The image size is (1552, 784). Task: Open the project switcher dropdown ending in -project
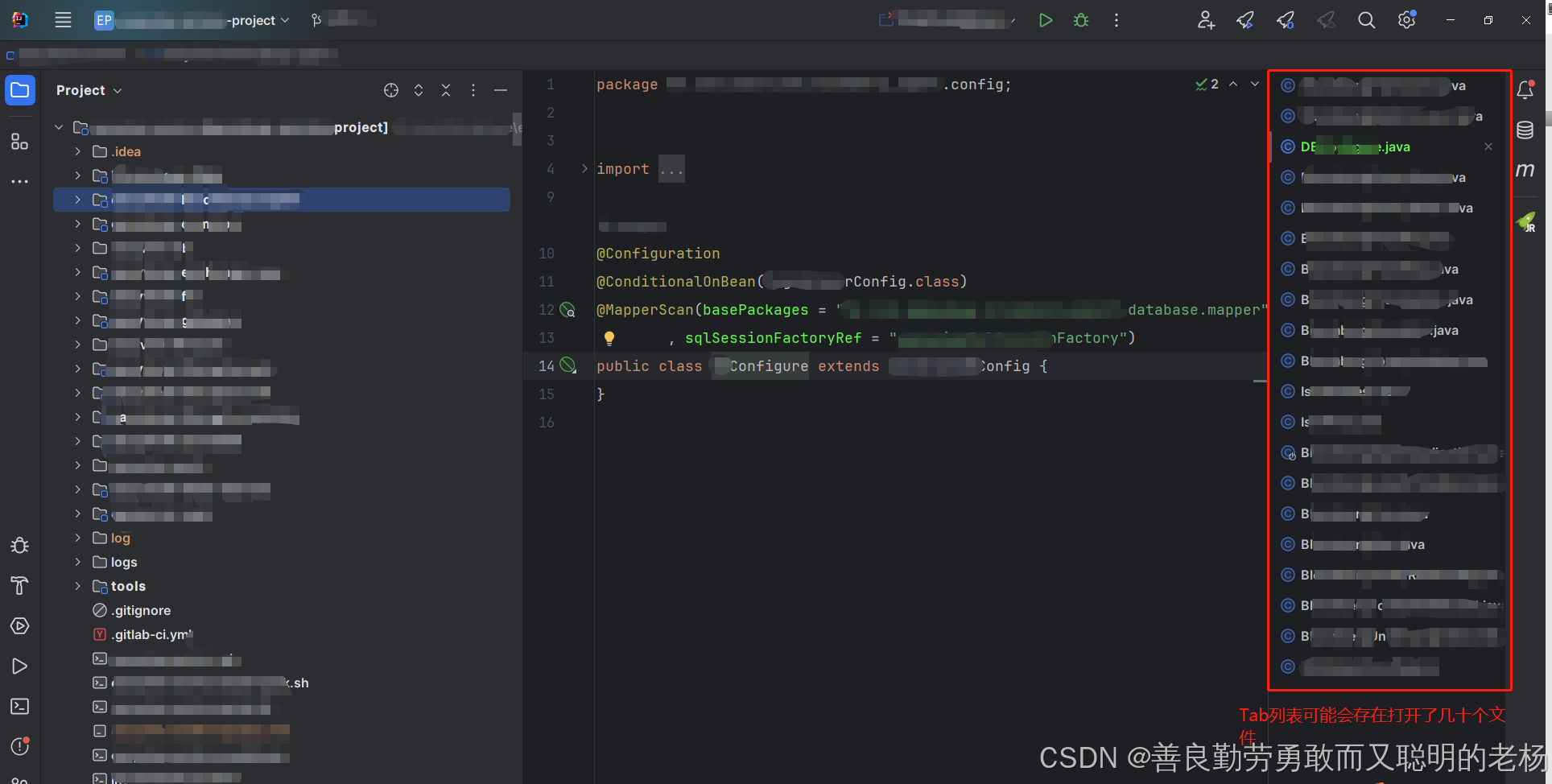pos(192,20)
